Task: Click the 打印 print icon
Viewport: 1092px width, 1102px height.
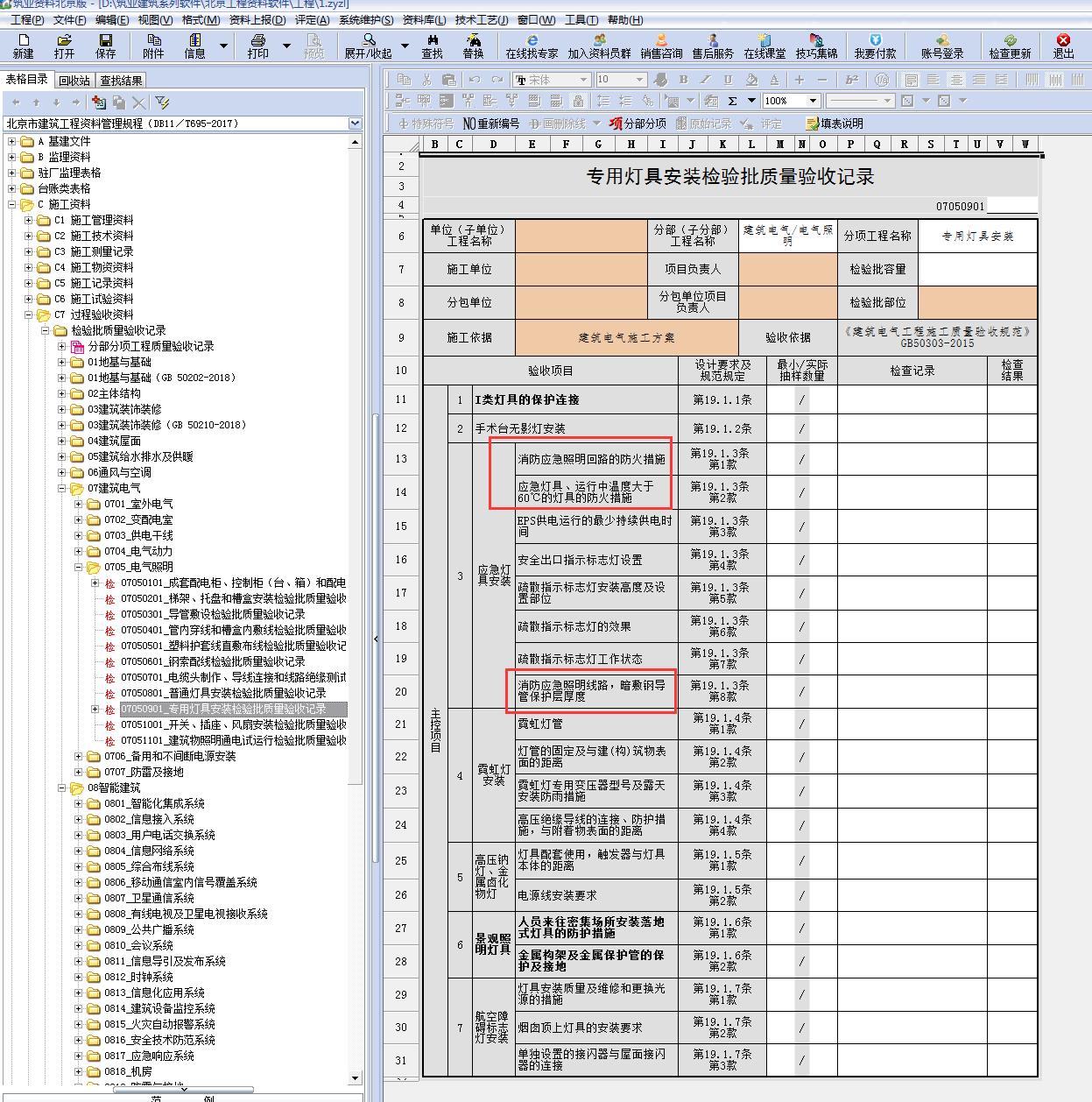Action: click(258, 46)
